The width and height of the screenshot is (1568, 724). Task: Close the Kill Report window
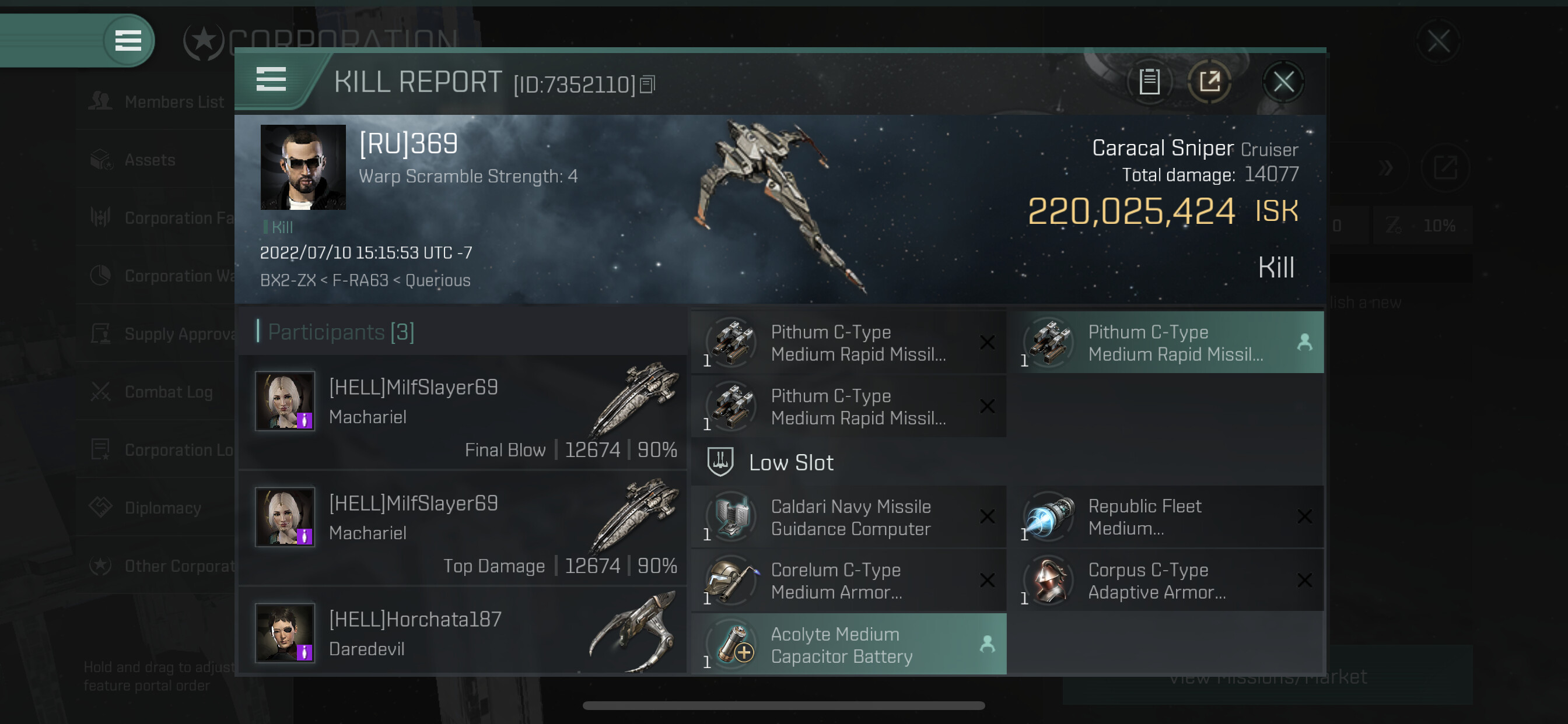coord(1283,82)
